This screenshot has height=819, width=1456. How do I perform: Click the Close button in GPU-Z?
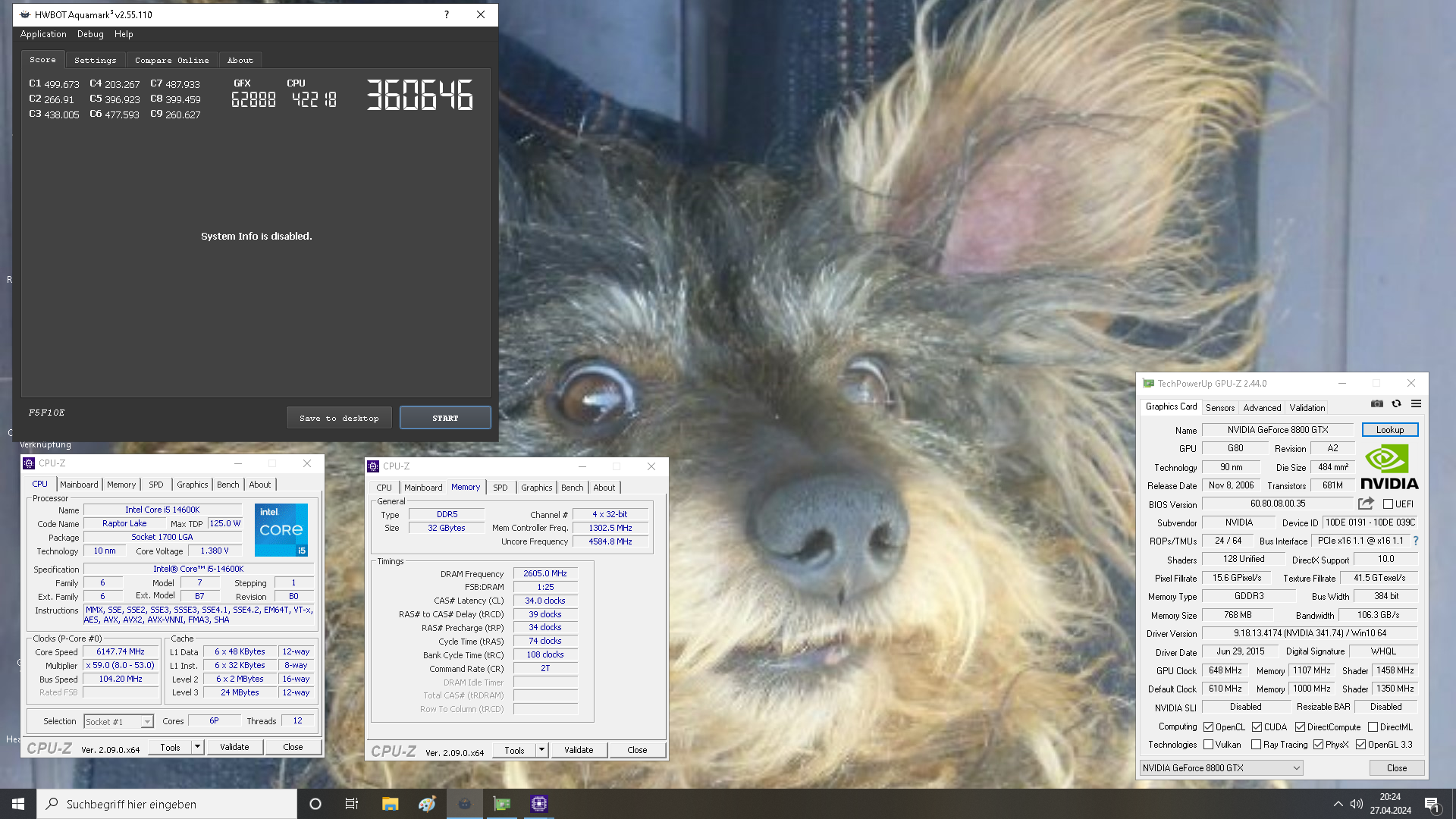pyautogui.click(x=1397, y=768)
